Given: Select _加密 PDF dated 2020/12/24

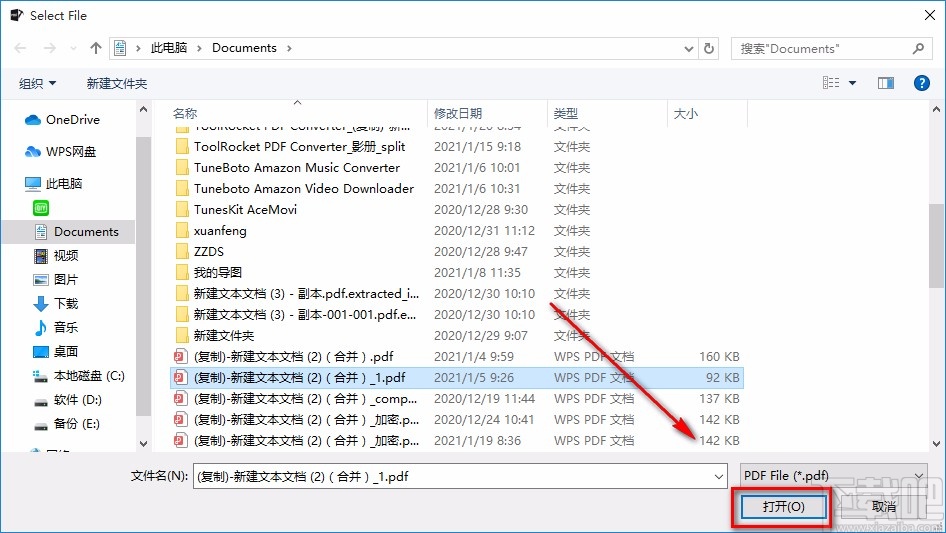Looking at the screenshot, I should 457,420.
